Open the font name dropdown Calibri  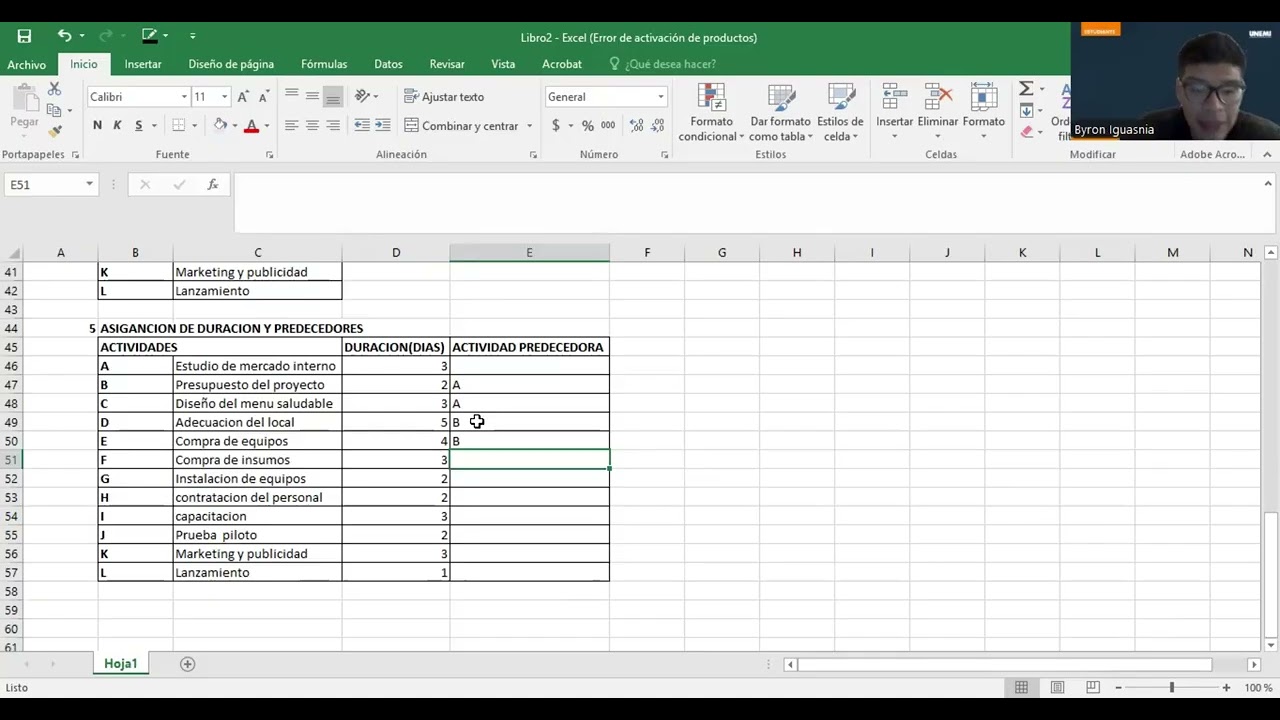pyautogui.click(x=184, y=97)
